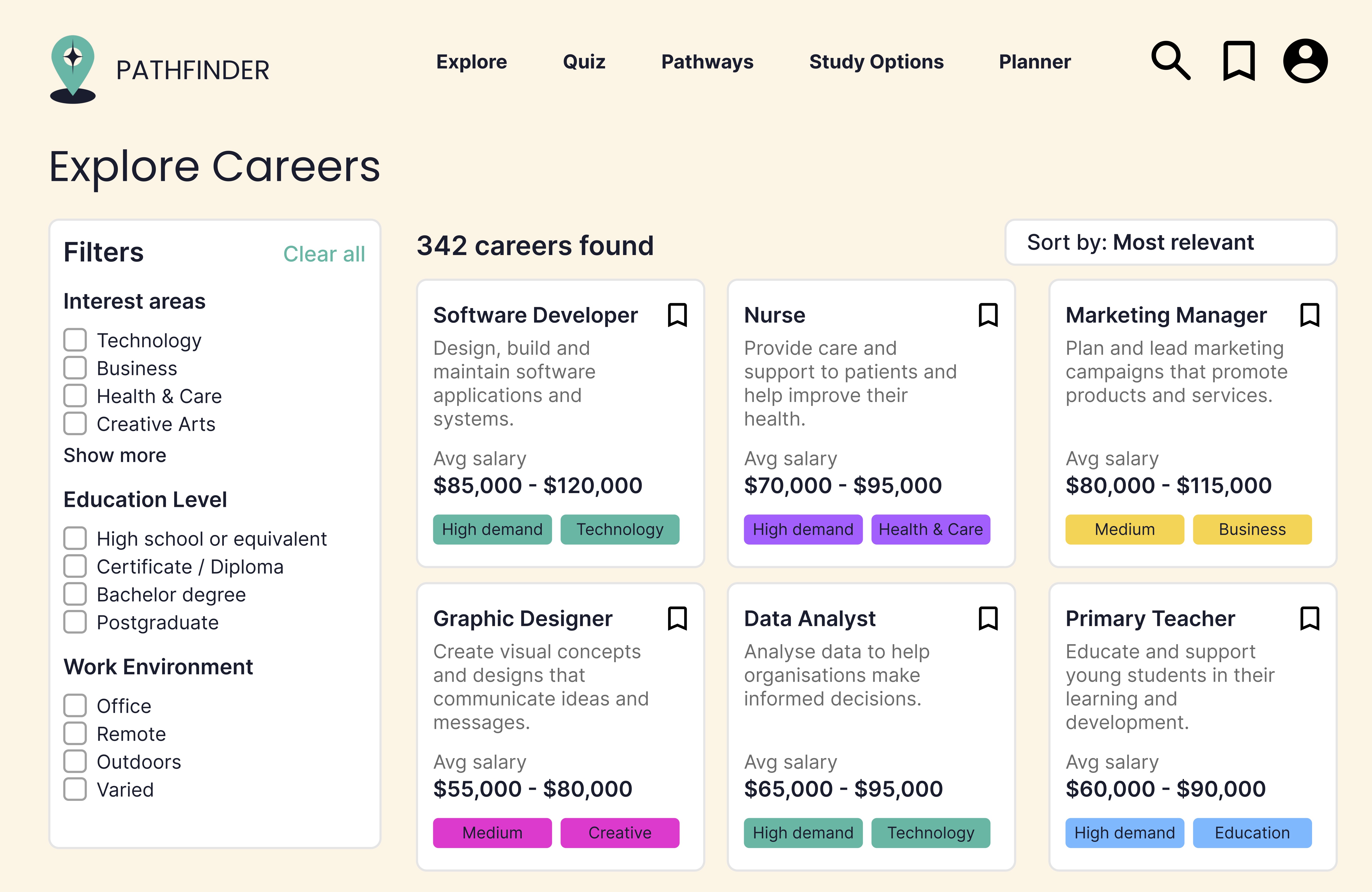The width and height of the screenshot is (1372, 892).
Task: Open the user profile icon
Action: 1305,60
